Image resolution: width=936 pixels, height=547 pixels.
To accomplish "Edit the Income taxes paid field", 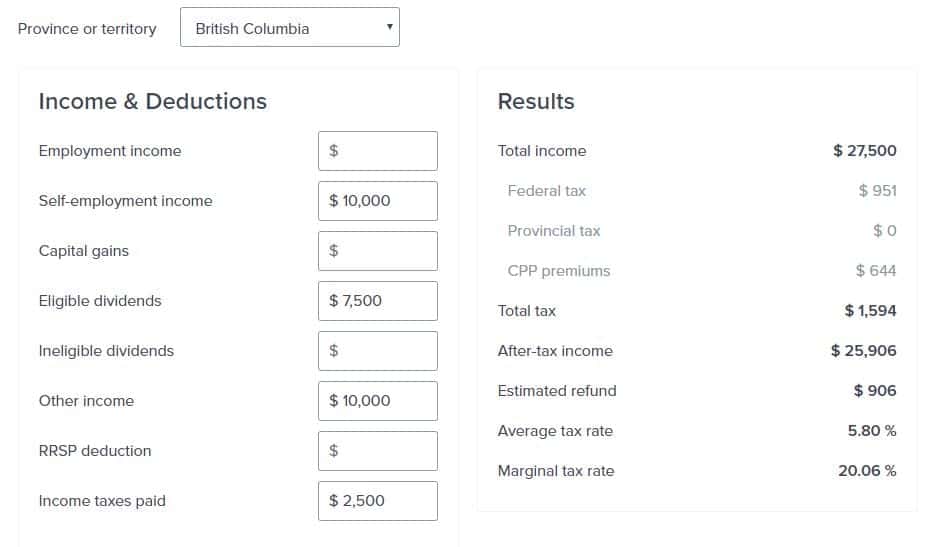I will 377,501.
